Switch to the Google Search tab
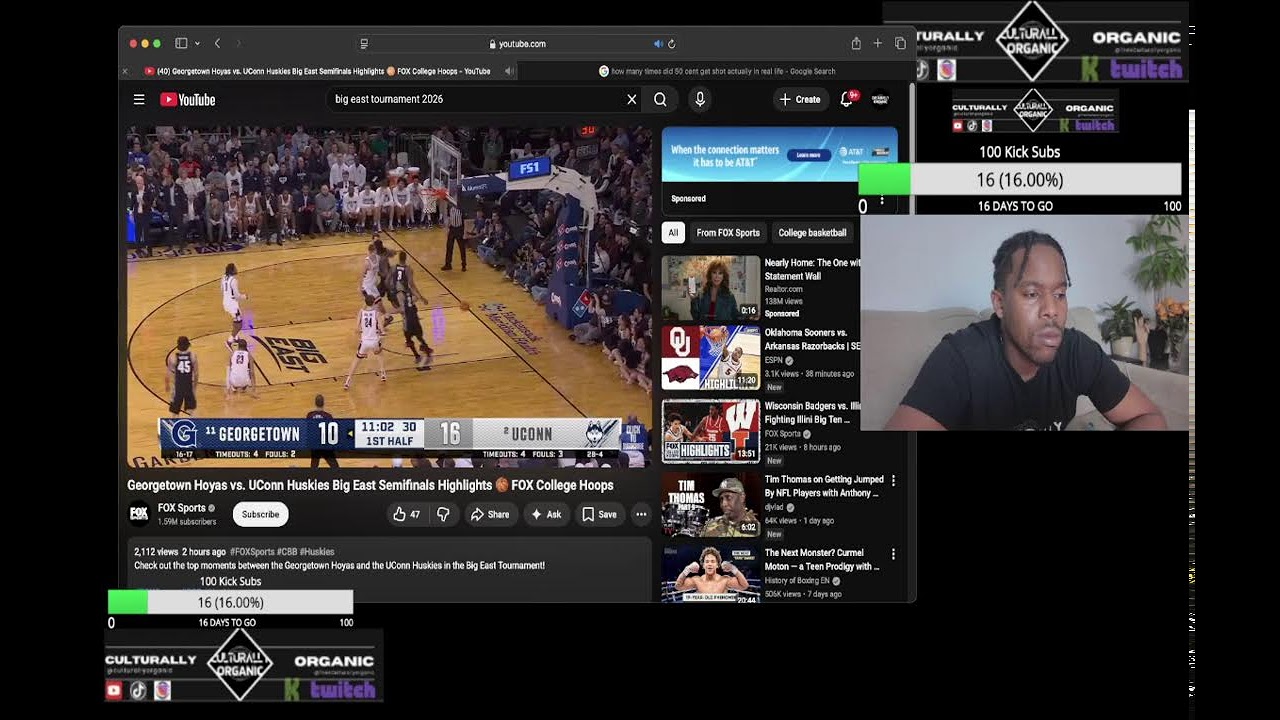The height and width of the screenshot is (720, 1280). 716,71
